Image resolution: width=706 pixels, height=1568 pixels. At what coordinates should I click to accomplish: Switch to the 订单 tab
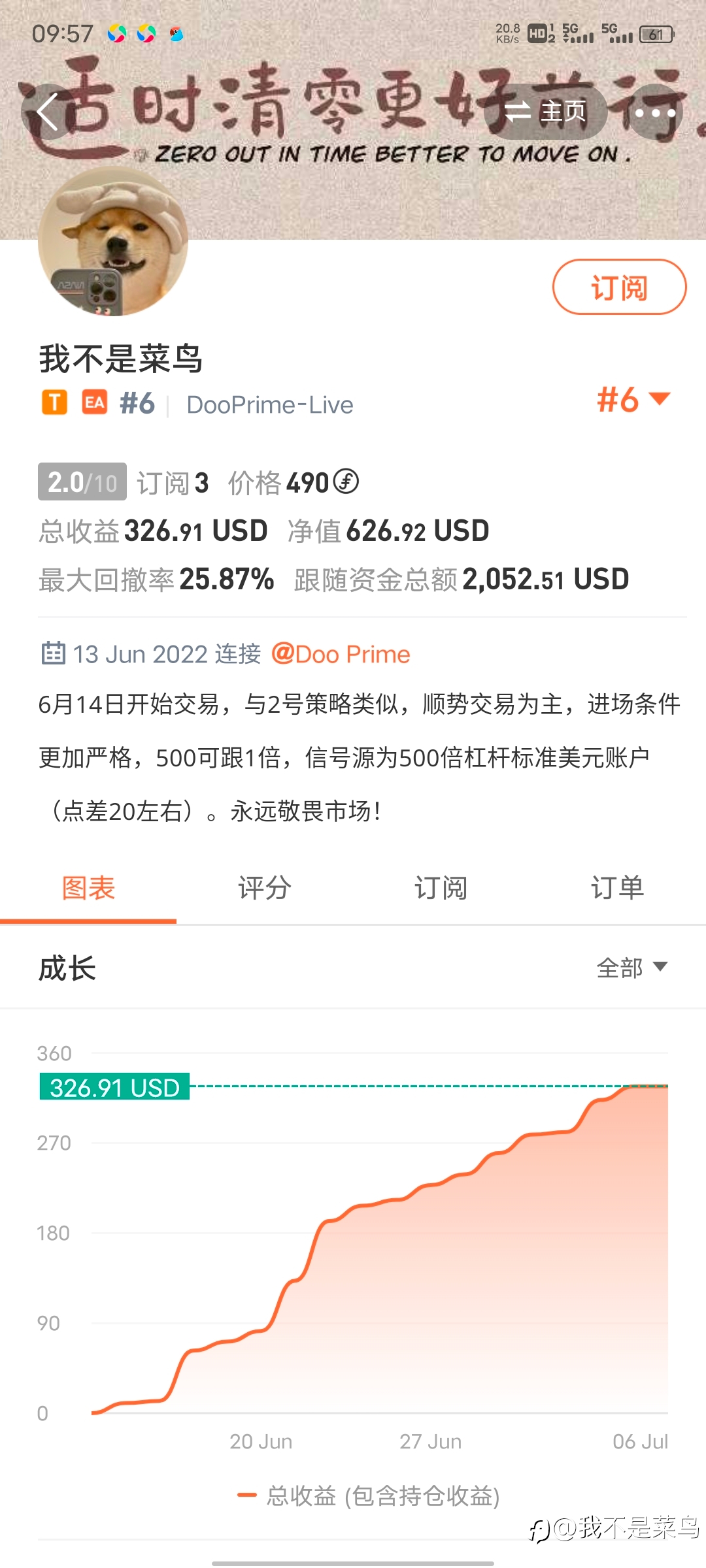(x=618, y=888)
